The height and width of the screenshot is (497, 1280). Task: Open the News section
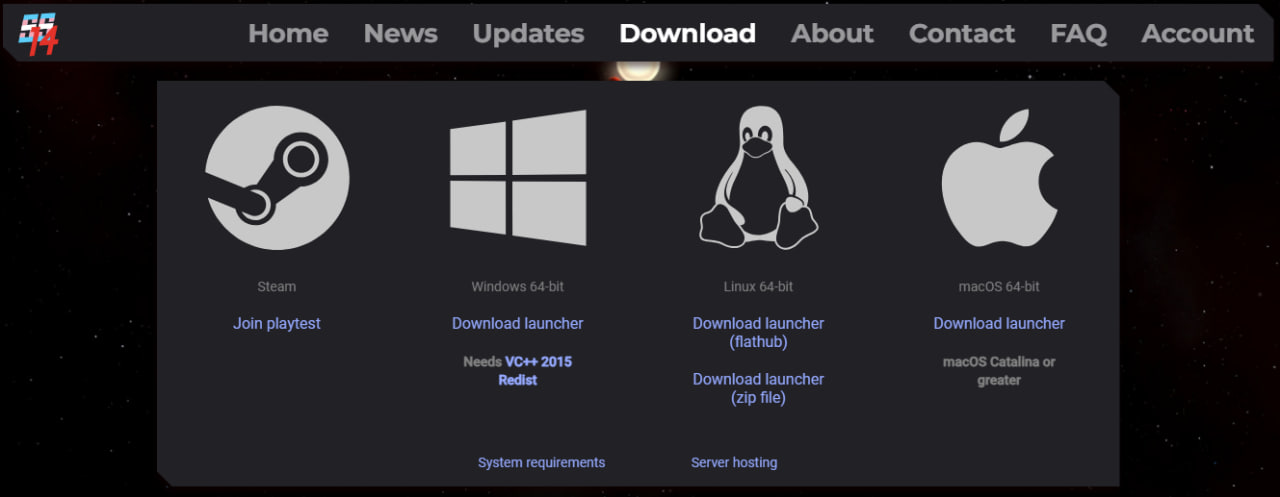tap(400, 33)
